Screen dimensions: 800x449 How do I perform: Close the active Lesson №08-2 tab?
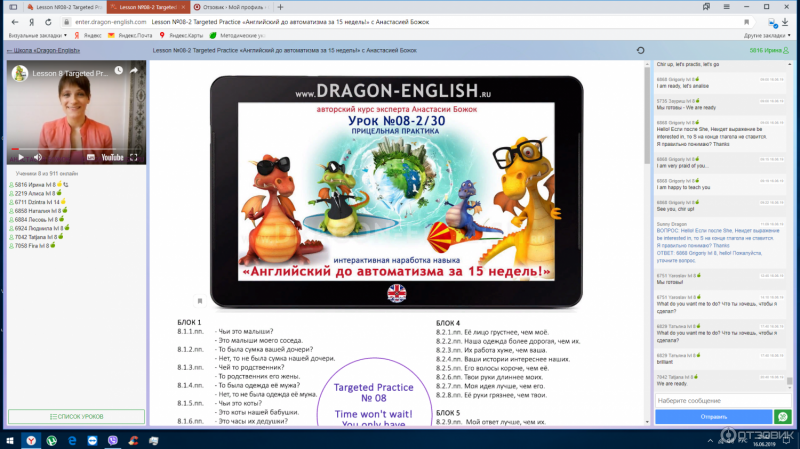pyautogui.click(x=183, y=7)
